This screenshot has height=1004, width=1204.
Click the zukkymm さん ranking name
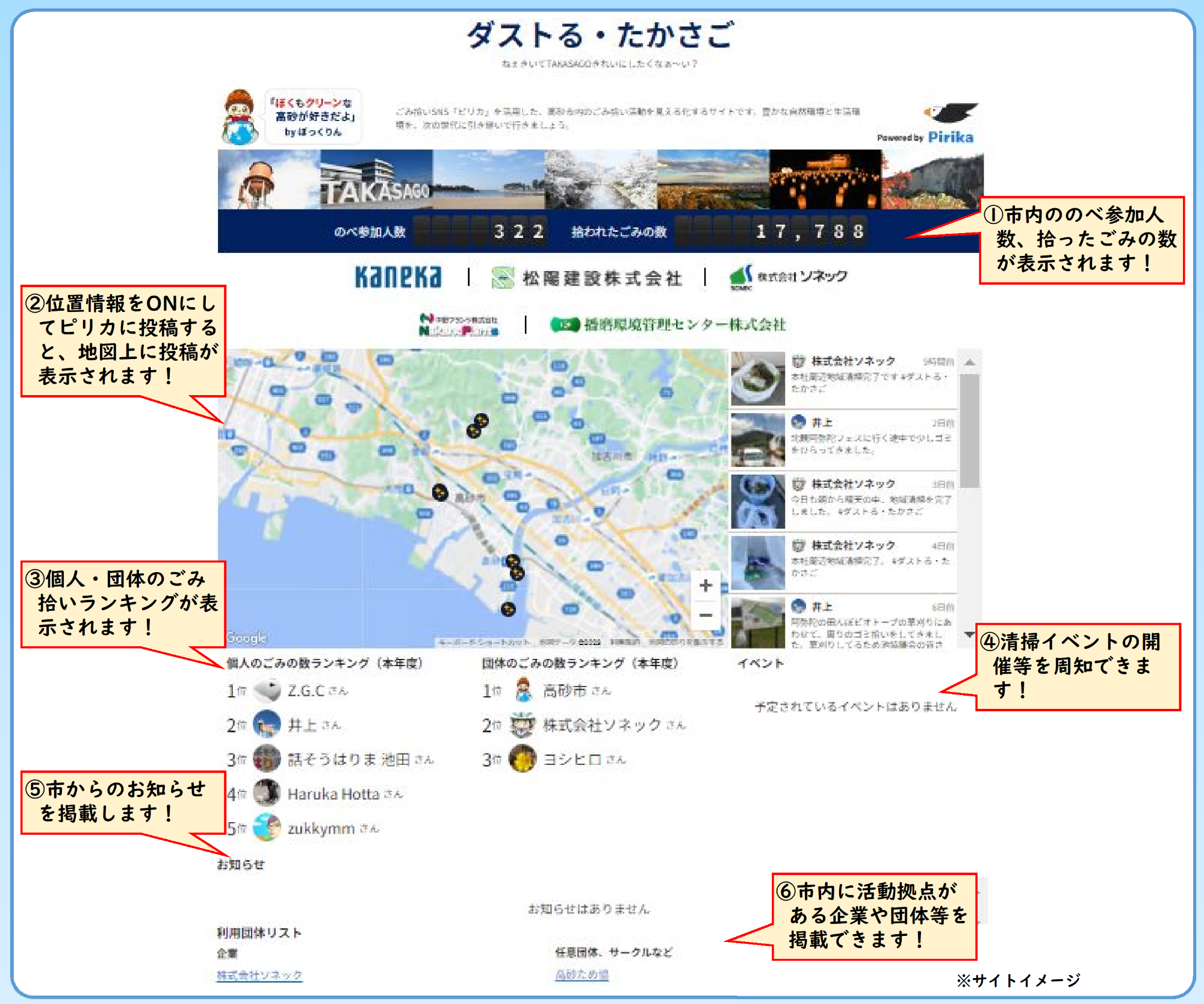click(333, 829)
